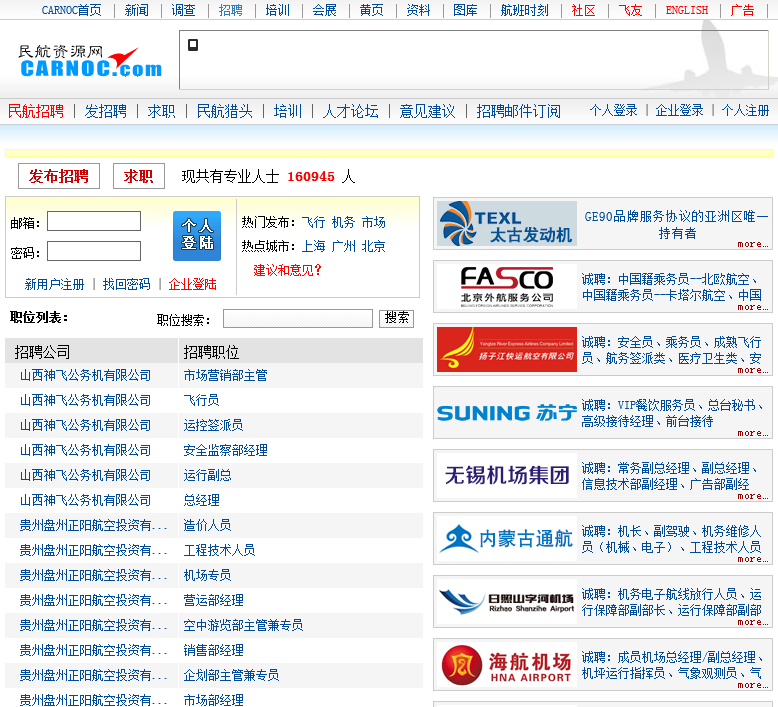Screen dimensions: 778x707
Task: Click the 搜索 search button
Action: coord(396,318)
